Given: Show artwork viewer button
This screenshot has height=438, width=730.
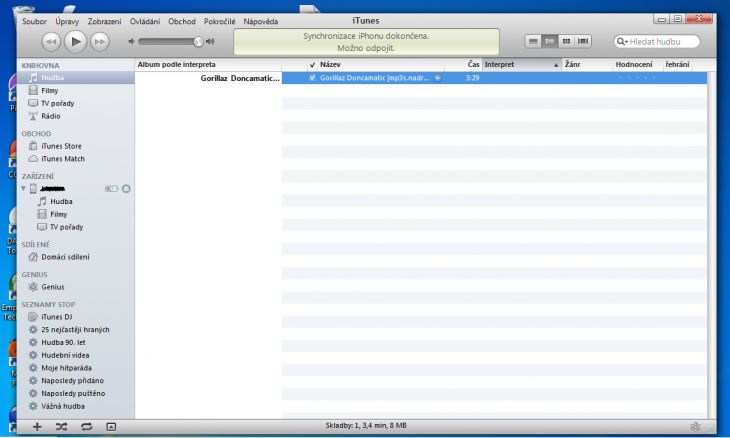Looking at the screenshot, I should 111,426.
